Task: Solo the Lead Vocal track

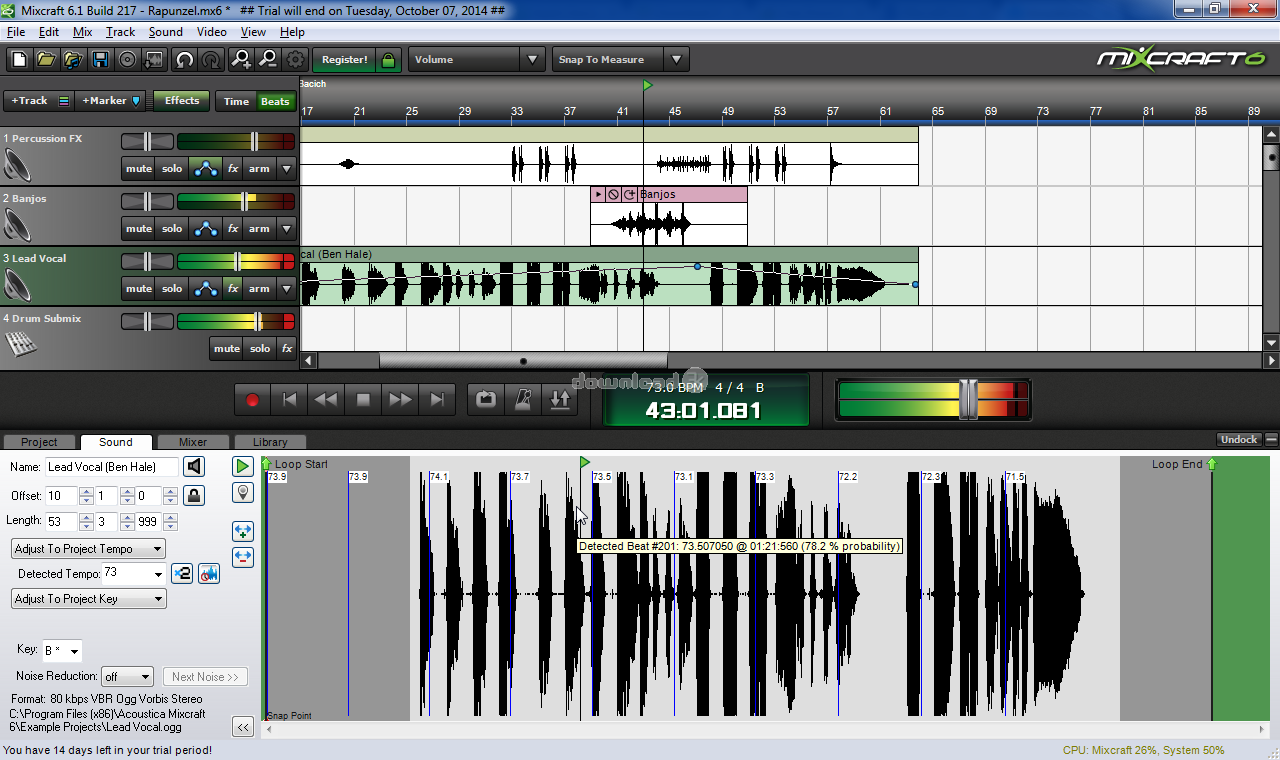Action: (172, 289)
